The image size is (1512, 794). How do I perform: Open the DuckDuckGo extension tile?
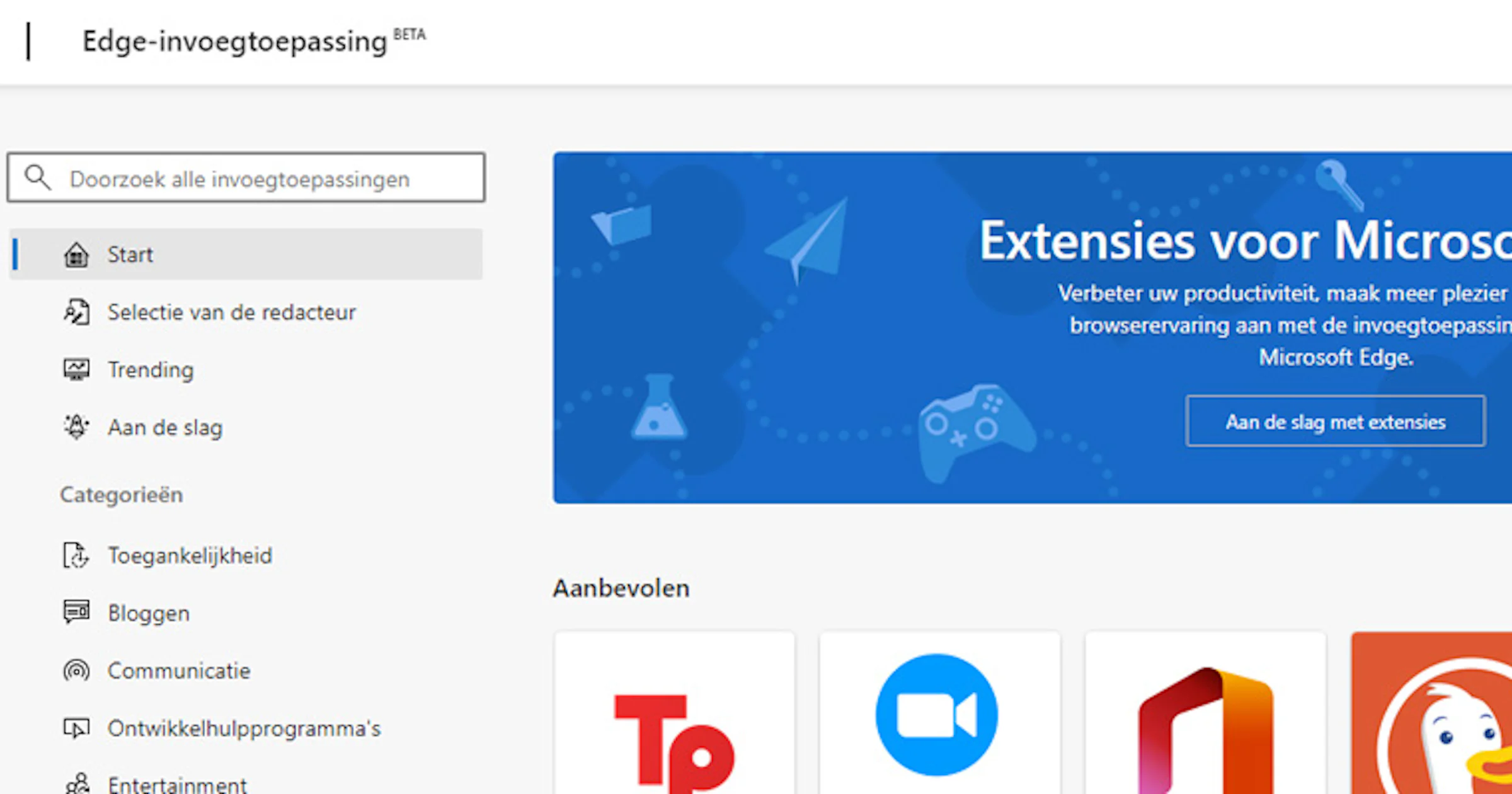click(x=1431, y=713)
